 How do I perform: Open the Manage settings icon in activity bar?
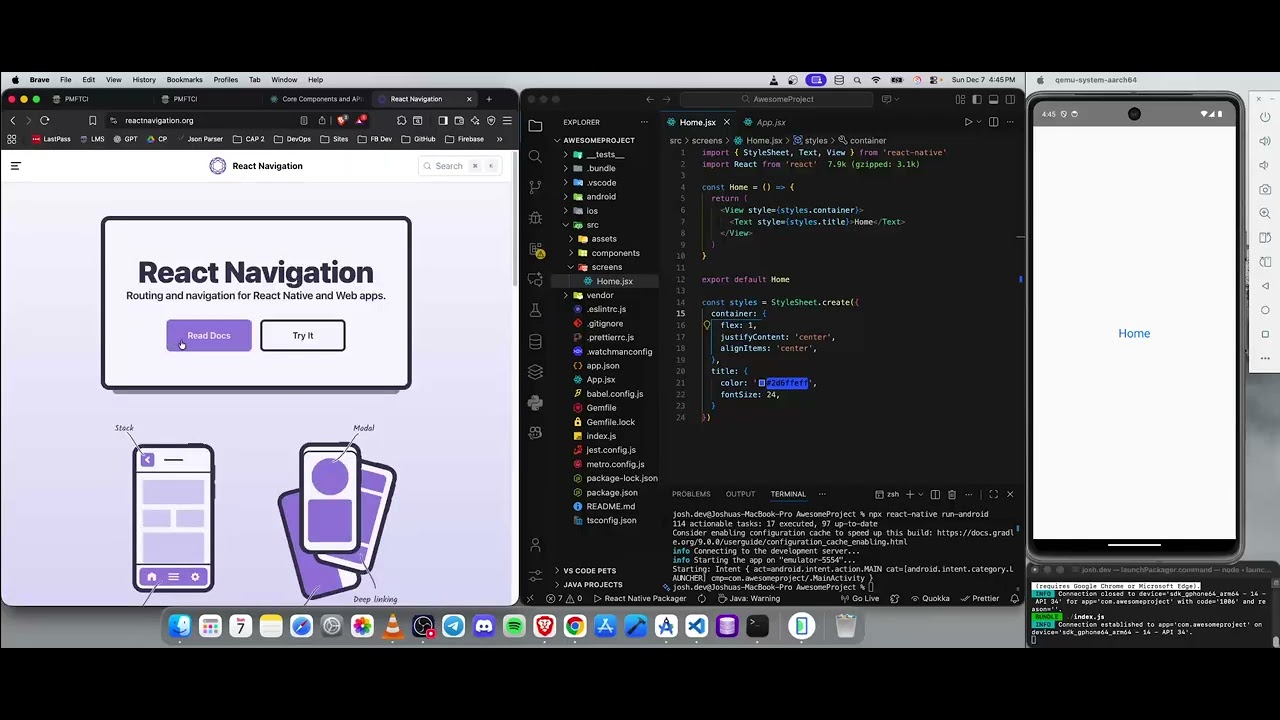(535, 577)
